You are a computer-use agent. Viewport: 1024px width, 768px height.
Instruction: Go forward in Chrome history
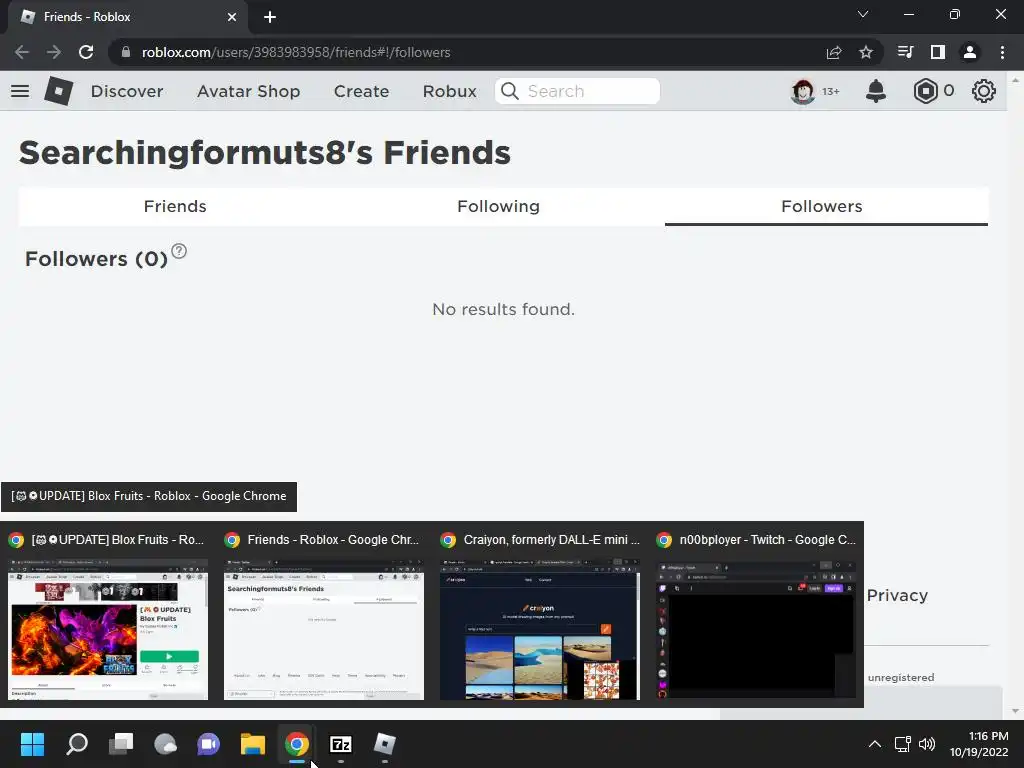54,52
